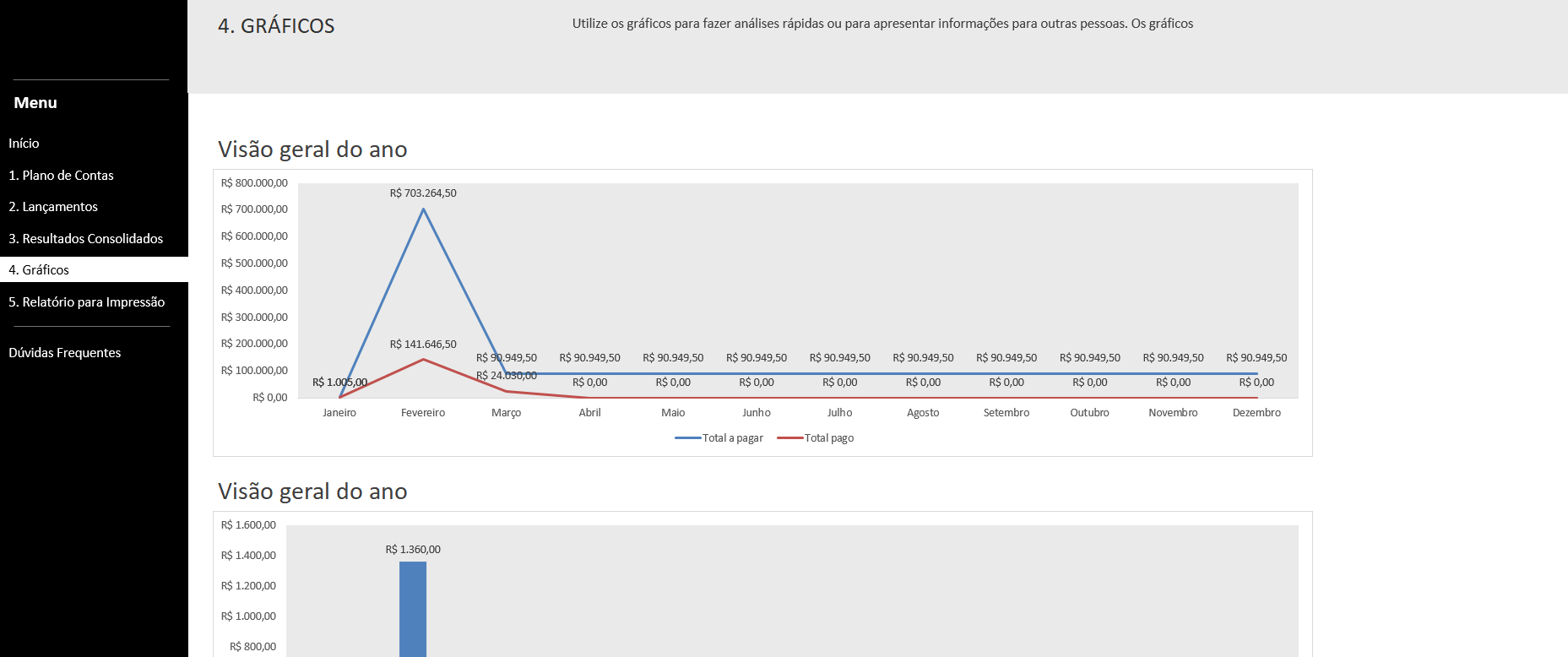Click the Menu header in the sidebar

tap(35, 103)
